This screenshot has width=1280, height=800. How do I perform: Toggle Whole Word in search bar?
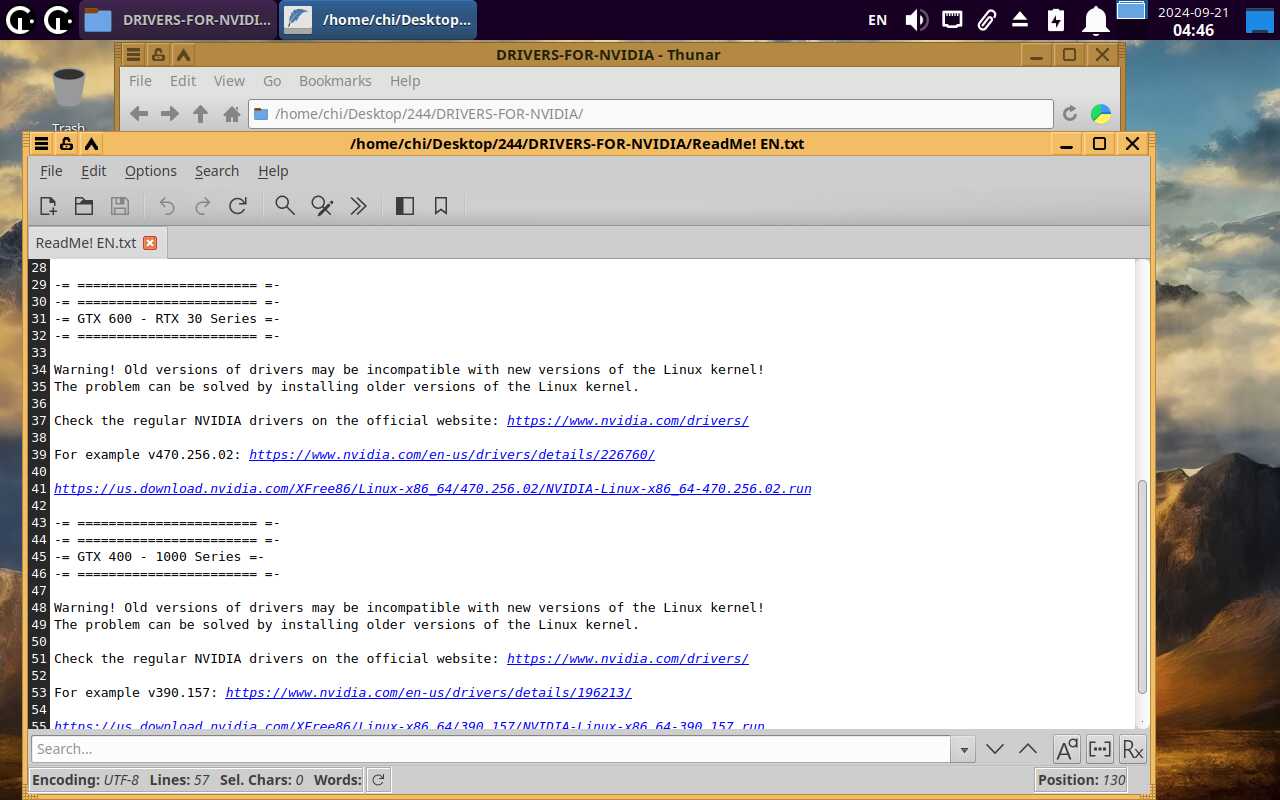[1100, 749]
